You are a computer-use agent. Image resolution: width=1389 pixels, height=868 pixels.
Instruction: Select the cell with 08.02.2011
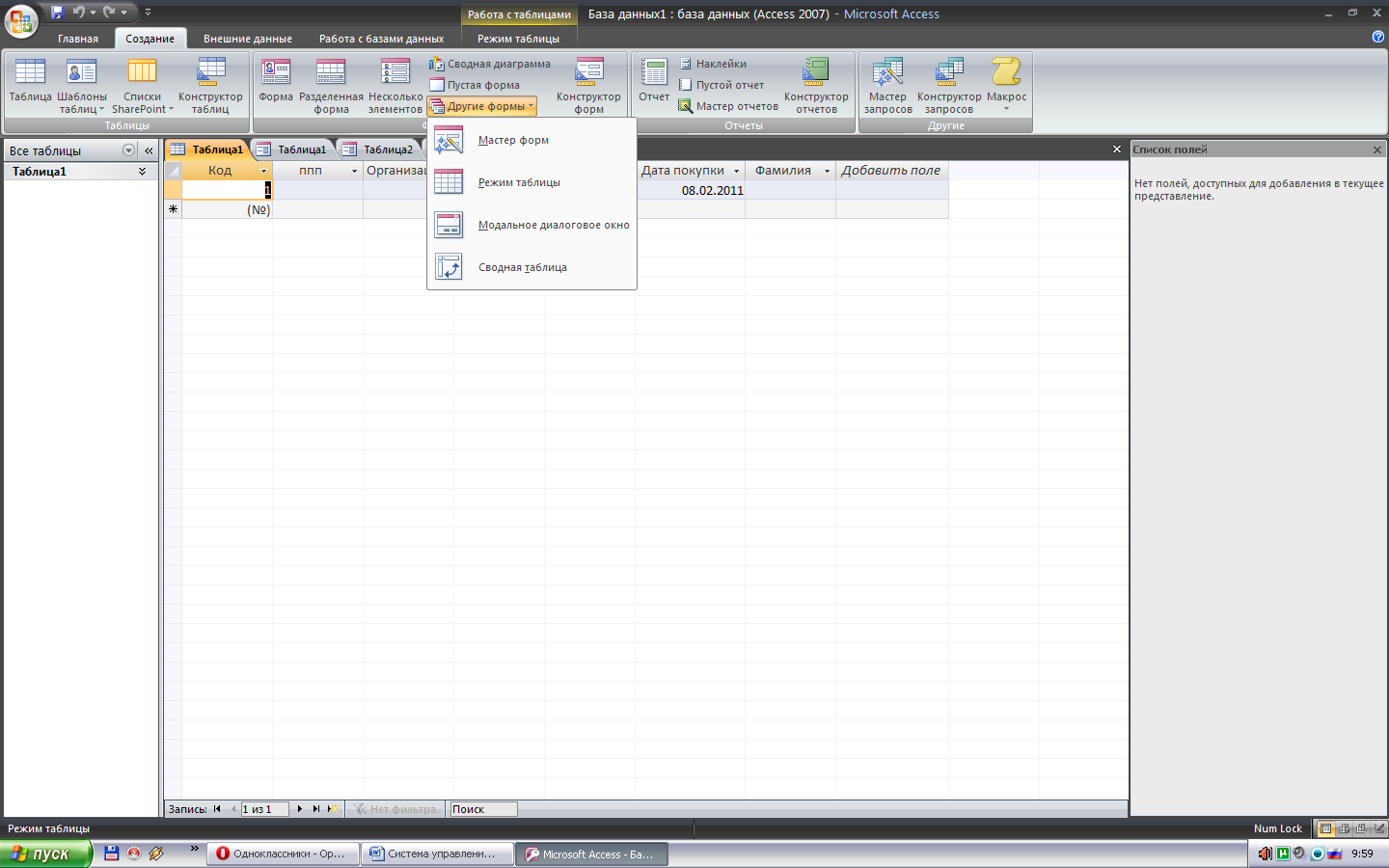(691, 190)
